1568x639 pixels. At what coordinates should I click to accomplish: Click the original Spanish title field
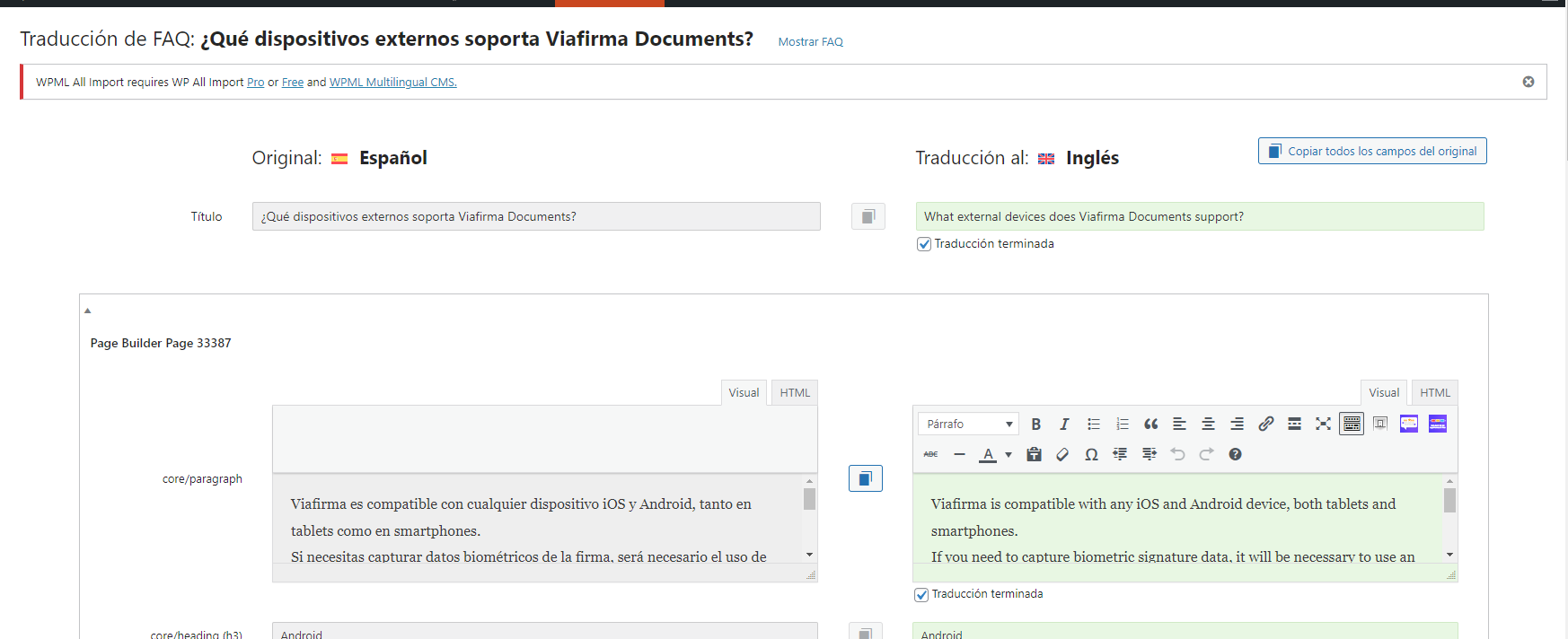click(x=536, y=216)
